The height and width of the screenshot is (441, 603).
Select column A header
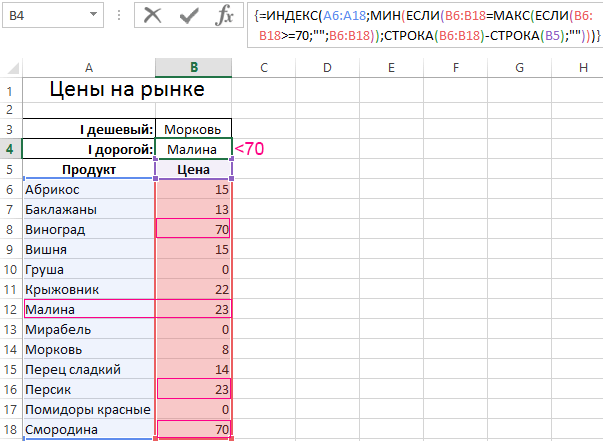pyautogui.click(x=89, y=68)
